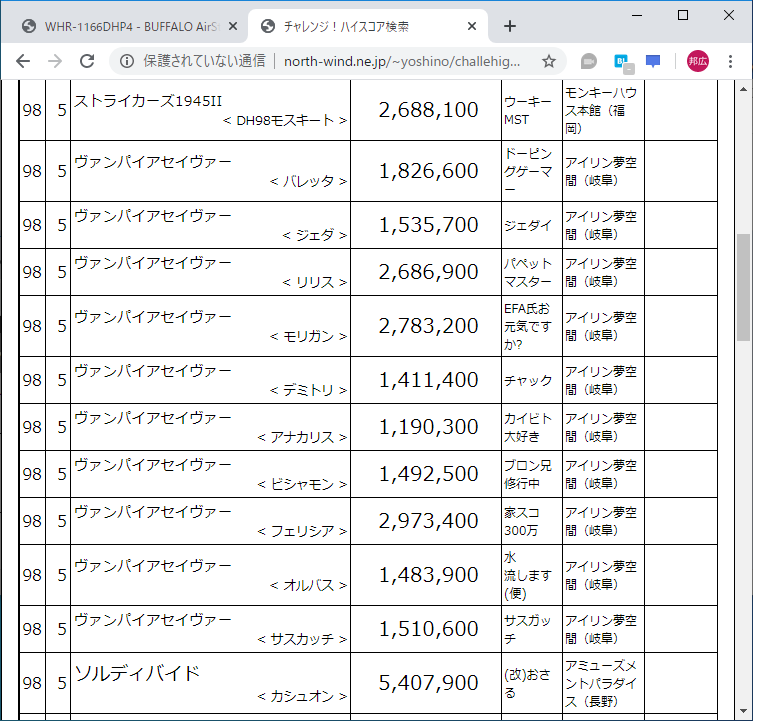This screenshot has width=780, height=721.
Task: Select score 1,190,300
Action: click(428, 427)
